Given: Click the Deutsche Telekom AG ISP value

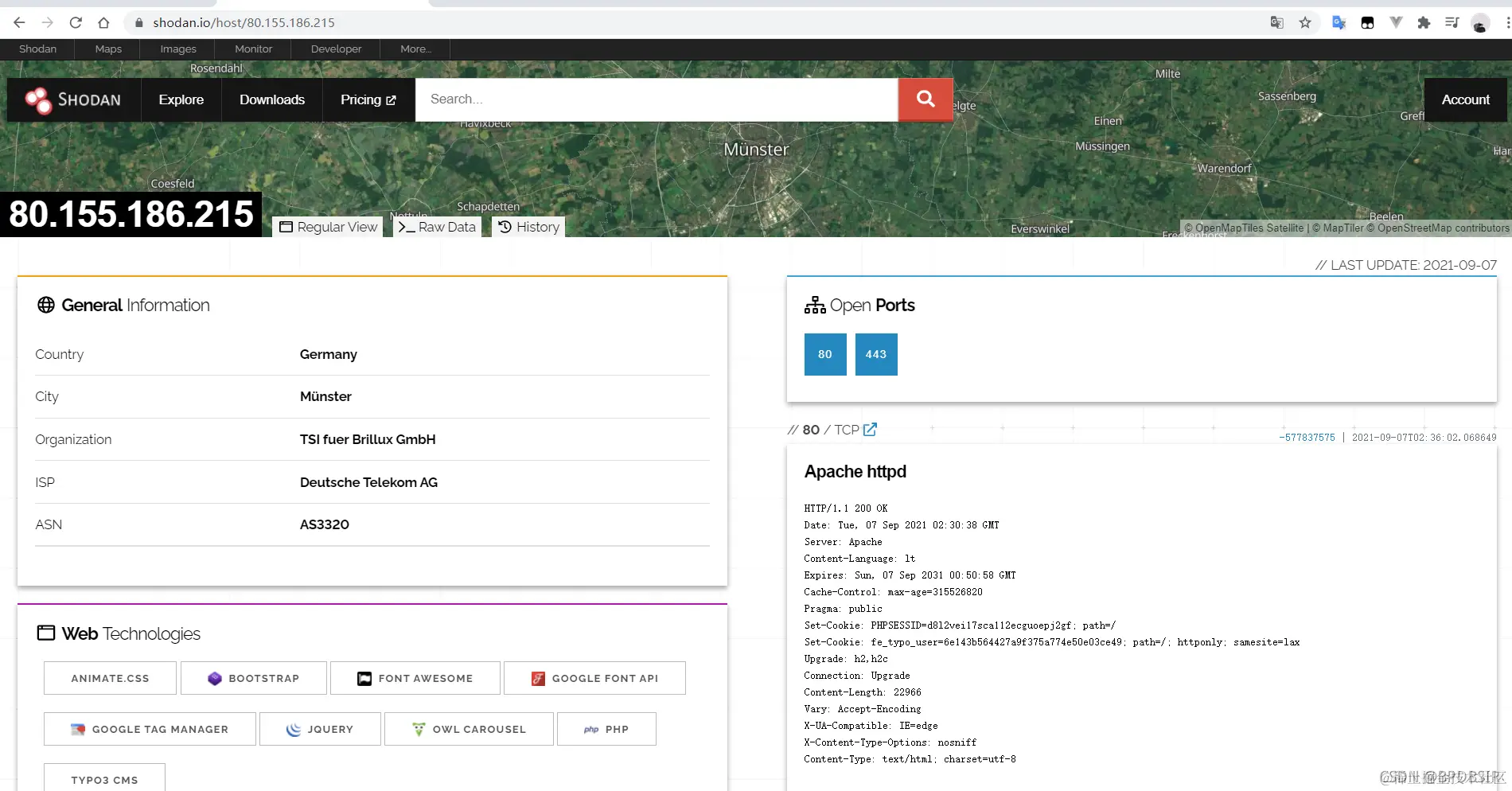Looking at the screenshot, I should pos(368,482).
